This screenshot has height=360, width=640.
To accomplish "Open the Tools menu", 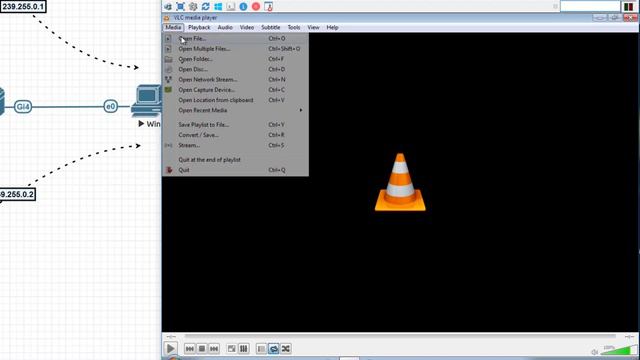I will (x=294, y=27).
